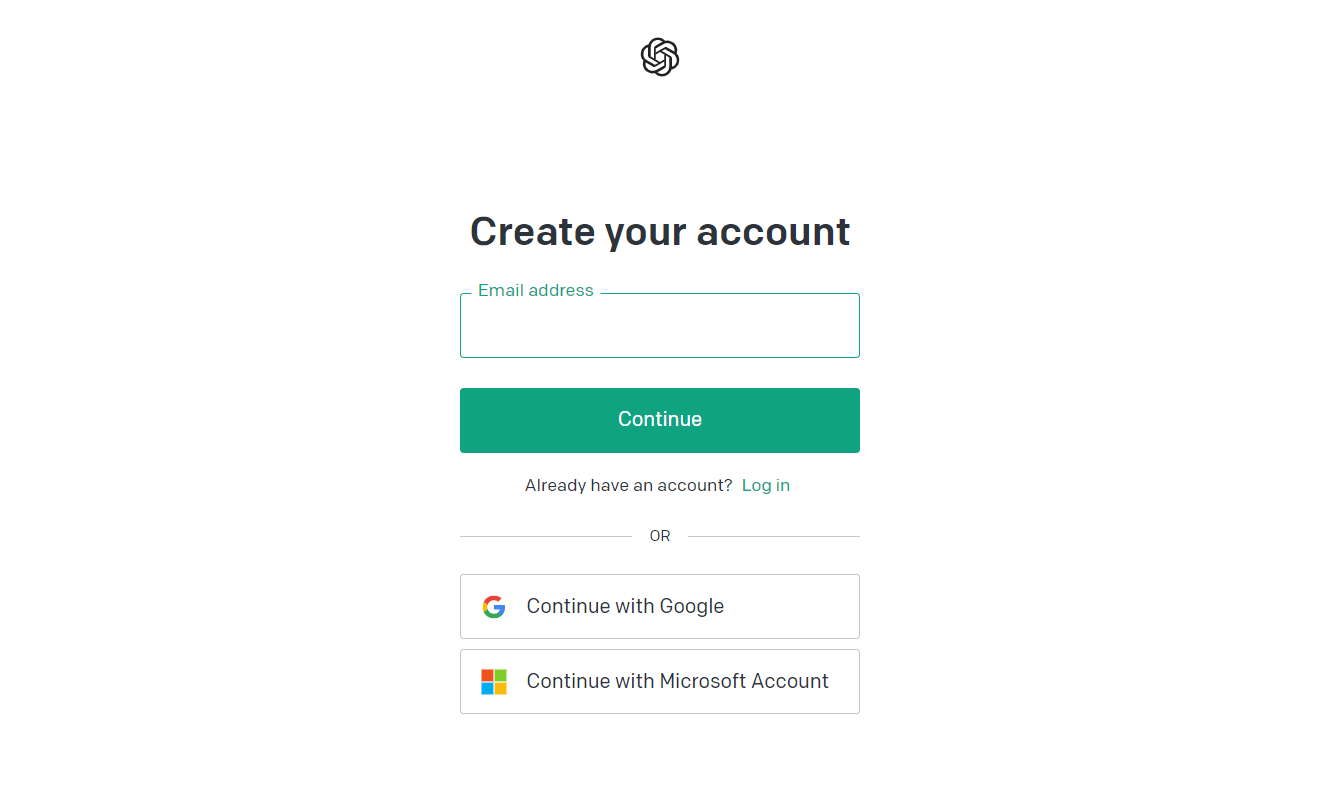Click the "Already have an account?" text
The image size is (1318, 796).
628,486
